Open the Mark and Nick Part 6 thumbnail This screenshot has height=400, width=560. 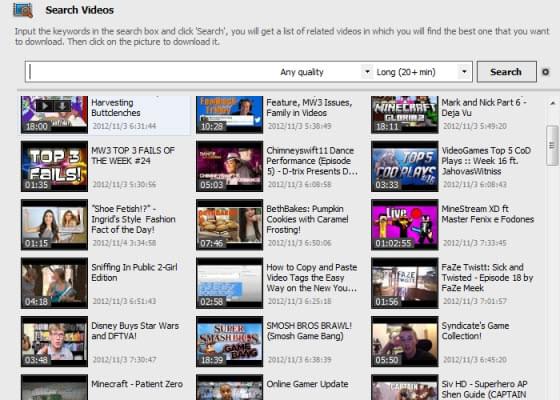(404, 115)
